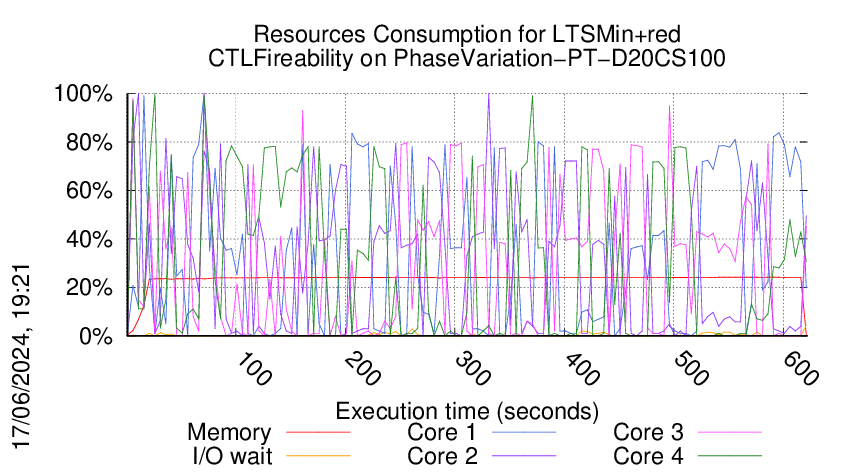This screenshot has height=475, width=850.
Task: Click the 0% y-axis label
Action: point(95,336)
